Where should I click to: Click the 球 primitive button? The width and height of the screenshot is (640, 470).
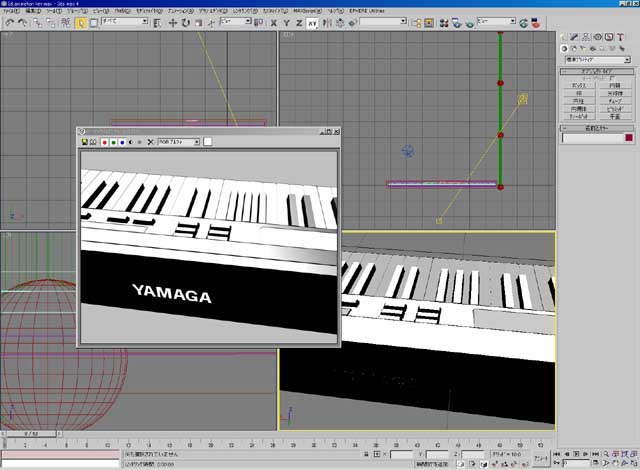click(579, 93)
